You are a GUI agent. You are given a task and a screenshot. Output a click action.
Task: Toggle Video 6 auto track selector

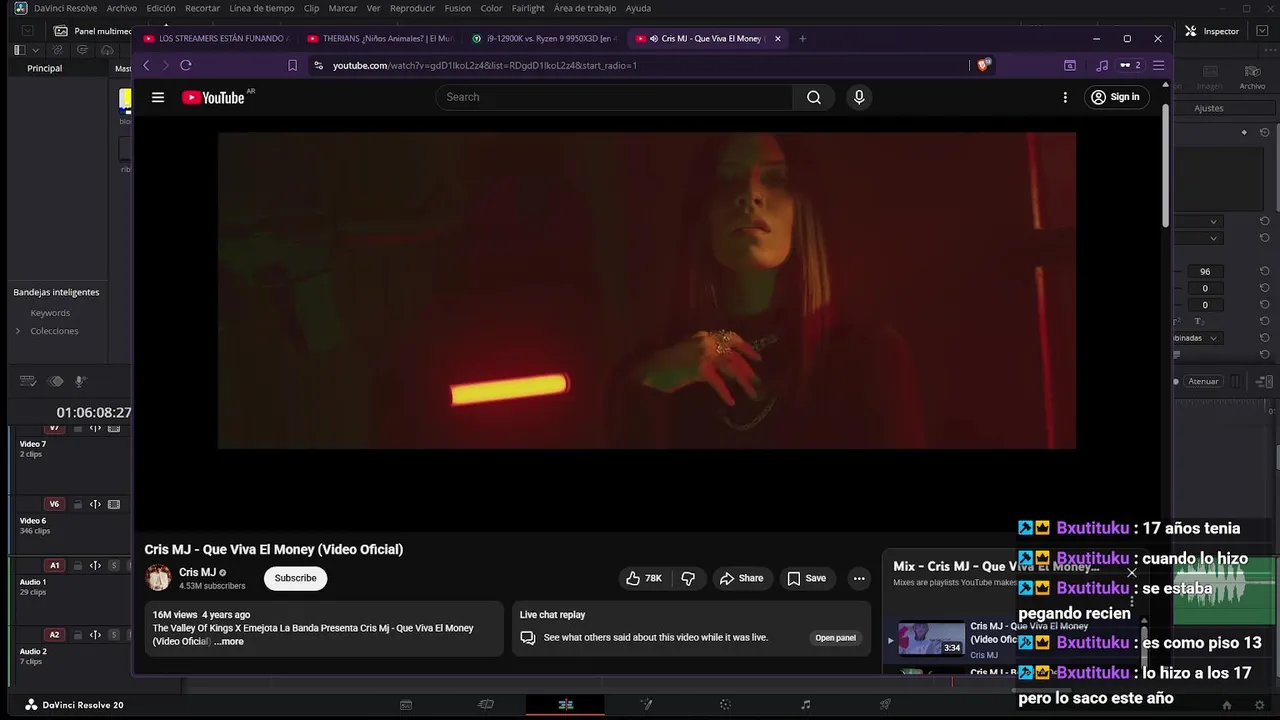(x=95, y=504)
